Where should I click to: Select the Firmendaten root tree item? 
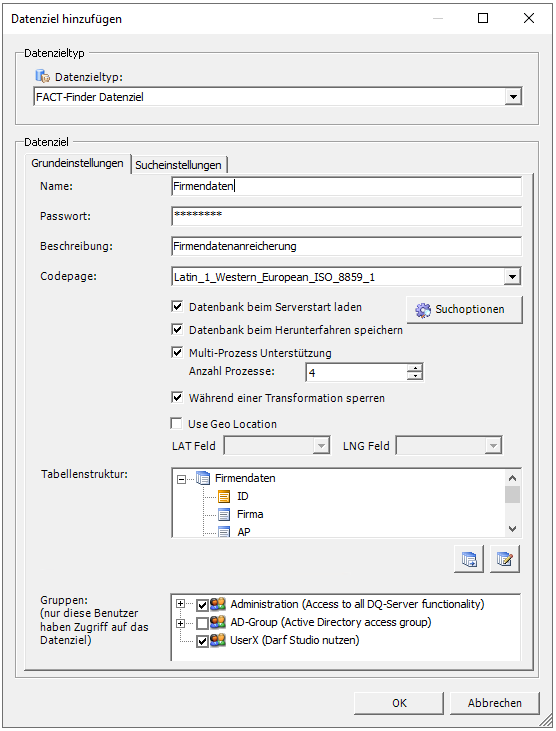[245, 478]
